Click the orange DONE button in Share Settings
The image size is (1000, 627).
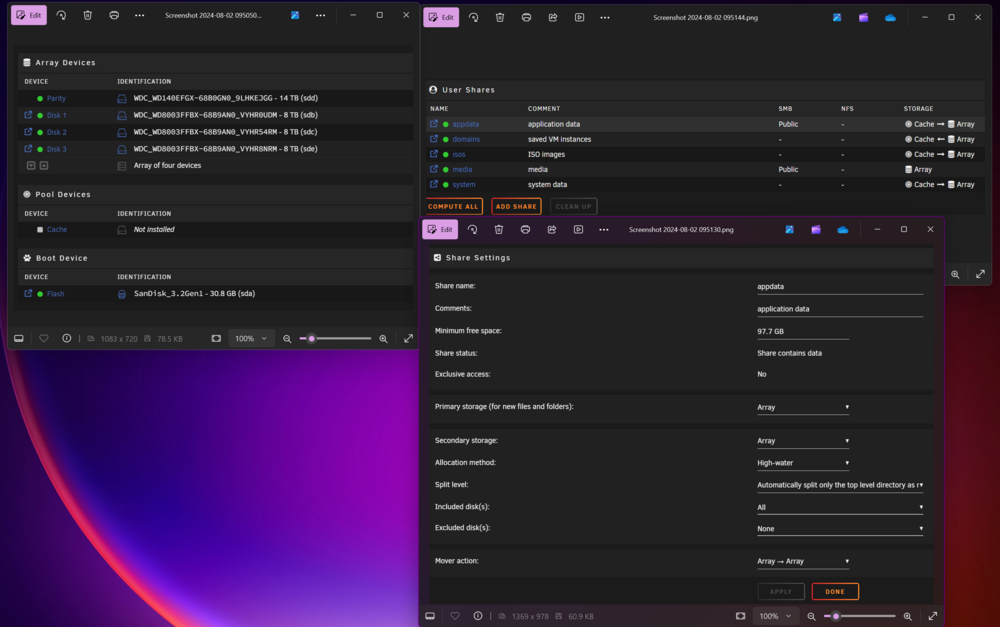[835, 592]
